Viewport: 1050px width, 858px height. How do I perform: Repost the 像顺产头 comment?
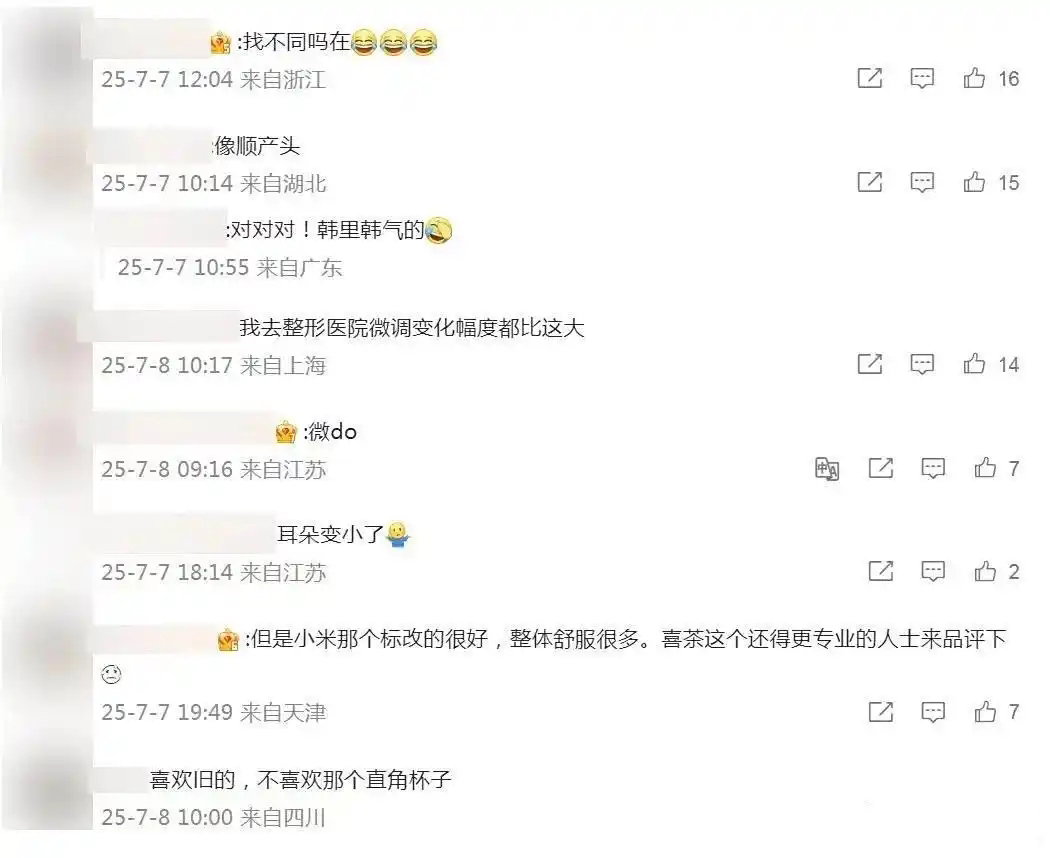pos(870,182)
